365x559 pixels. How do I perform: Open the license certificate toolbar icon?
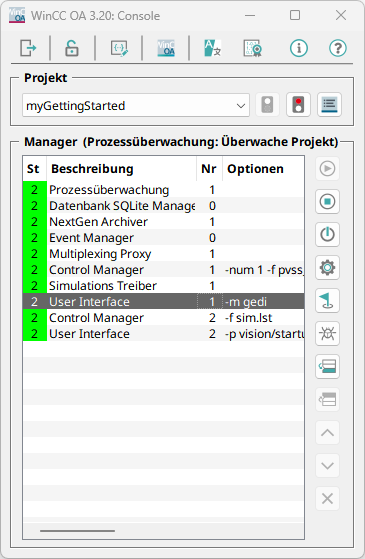(253, 48)
